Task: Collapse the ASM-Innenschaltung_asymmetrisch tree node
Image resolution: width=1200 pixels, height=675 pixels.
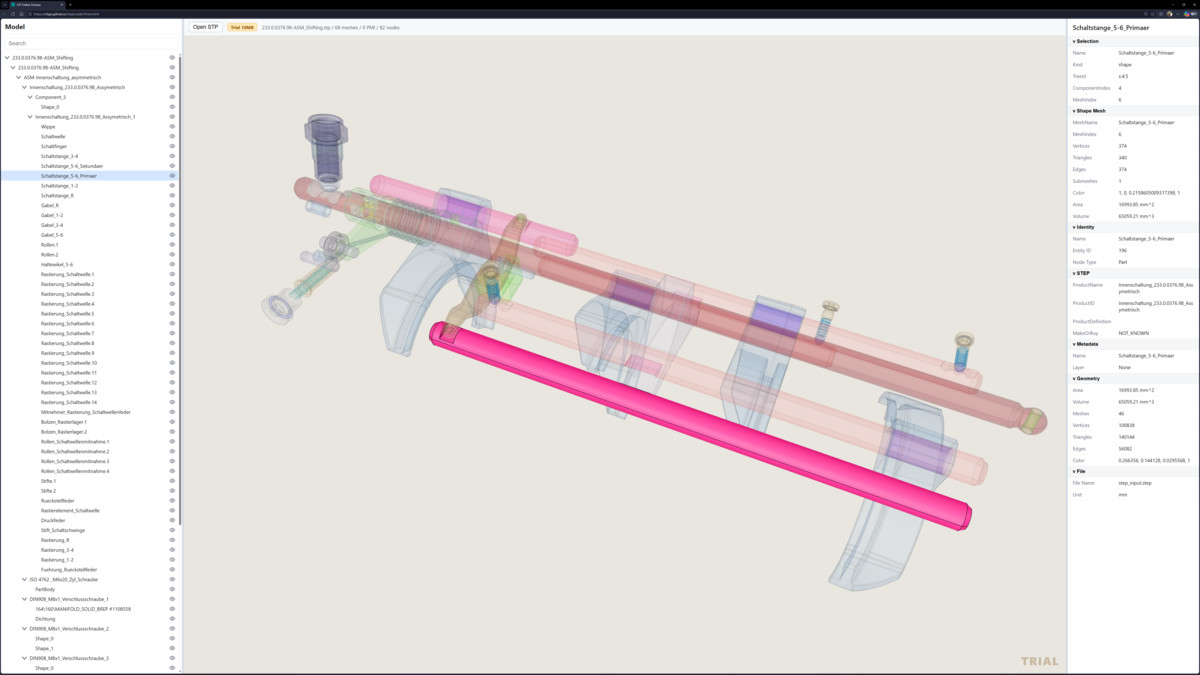Action: coord(19,77)
